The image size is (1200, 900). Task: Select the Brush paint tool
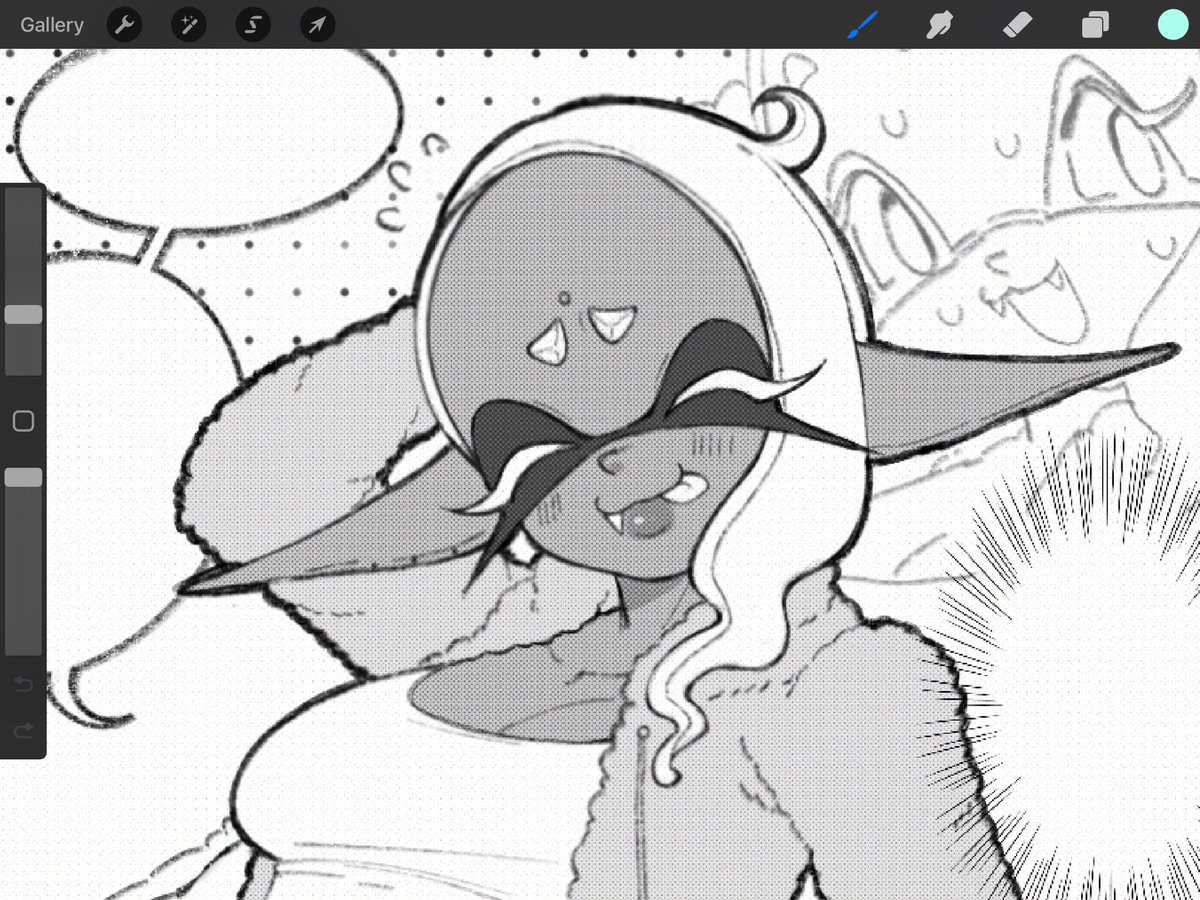click(x=862, y=25)
